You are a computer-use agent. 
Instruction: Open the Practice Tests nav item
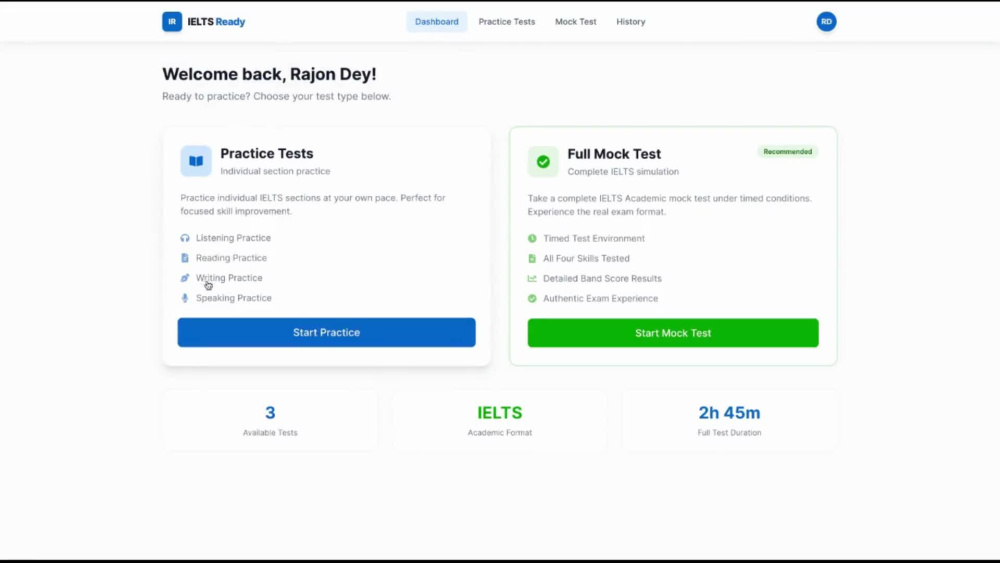click(x=507, y=22)
